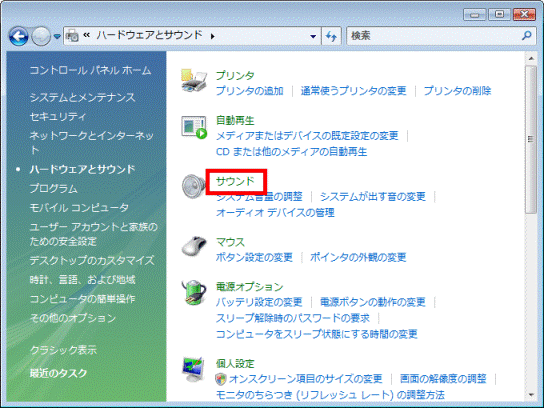The image size is (544, 408).
Task: Select モバイル コンピュータ in sidebar
Action: tap(79, 208)
